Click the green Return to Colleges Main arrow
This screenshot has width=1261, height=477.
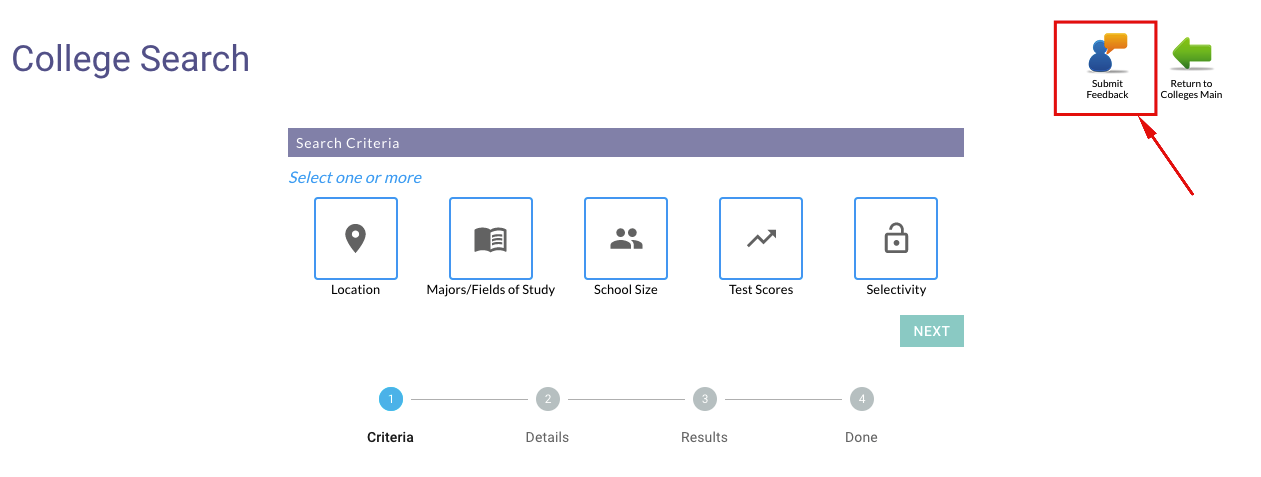click(1191, 53)
